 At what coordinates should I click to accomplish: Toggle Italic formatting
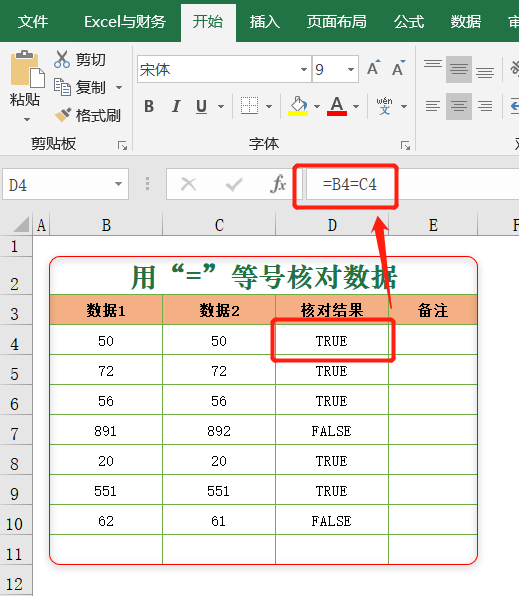coord(176,106)
